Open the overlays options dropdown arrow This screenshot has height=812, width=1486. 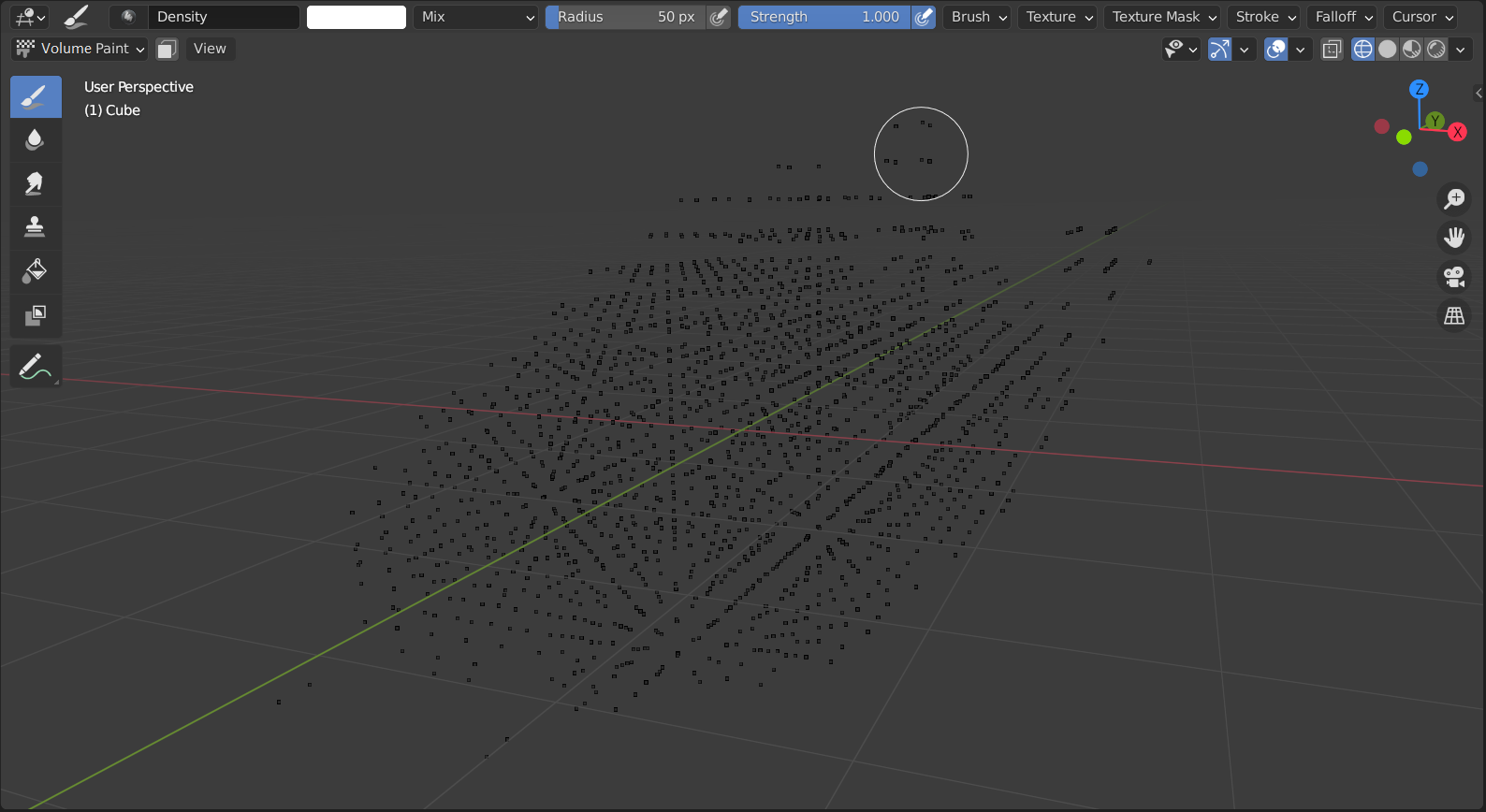[1300, 49]
